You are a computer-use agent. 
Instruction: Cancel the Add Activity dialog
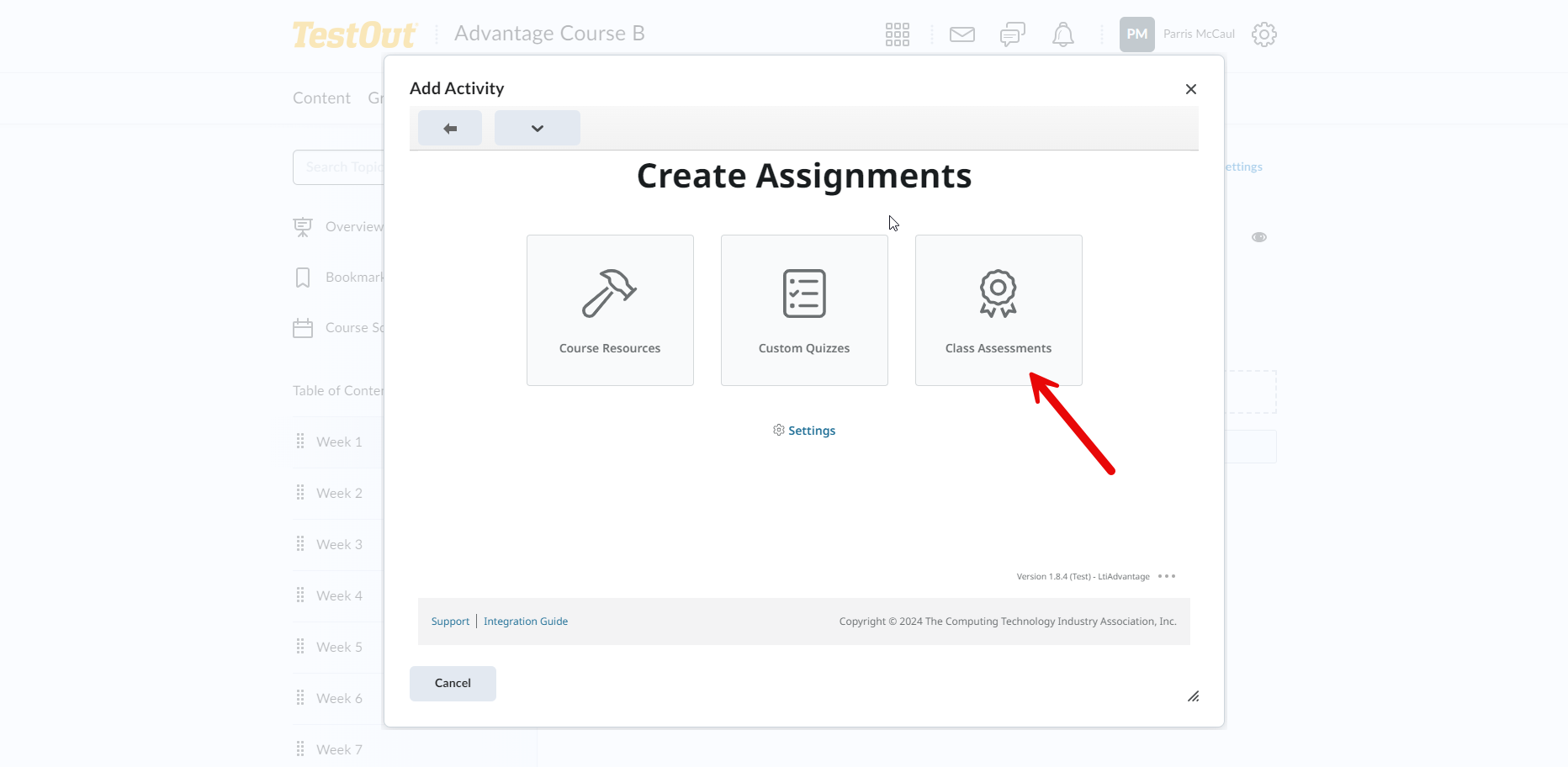(x=453, y=684)
